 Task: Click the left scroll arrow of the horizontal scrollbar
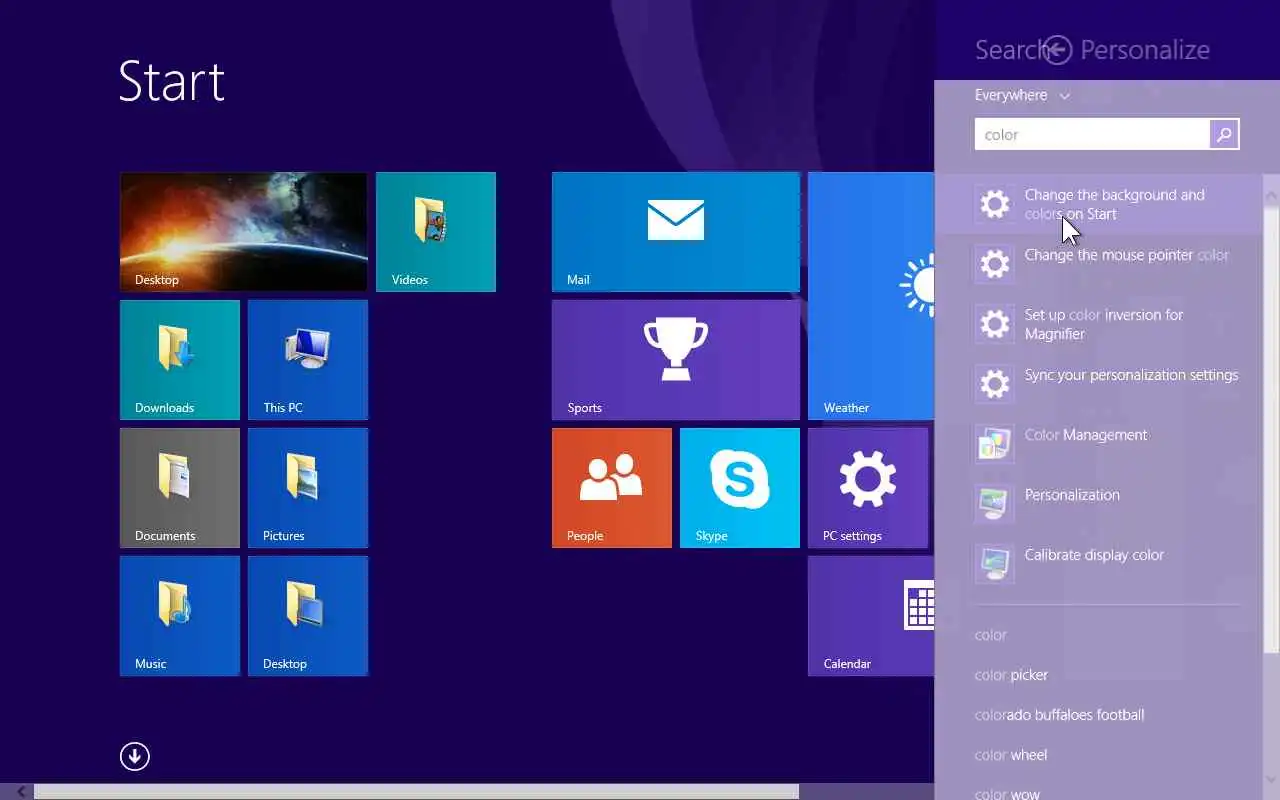21,792
